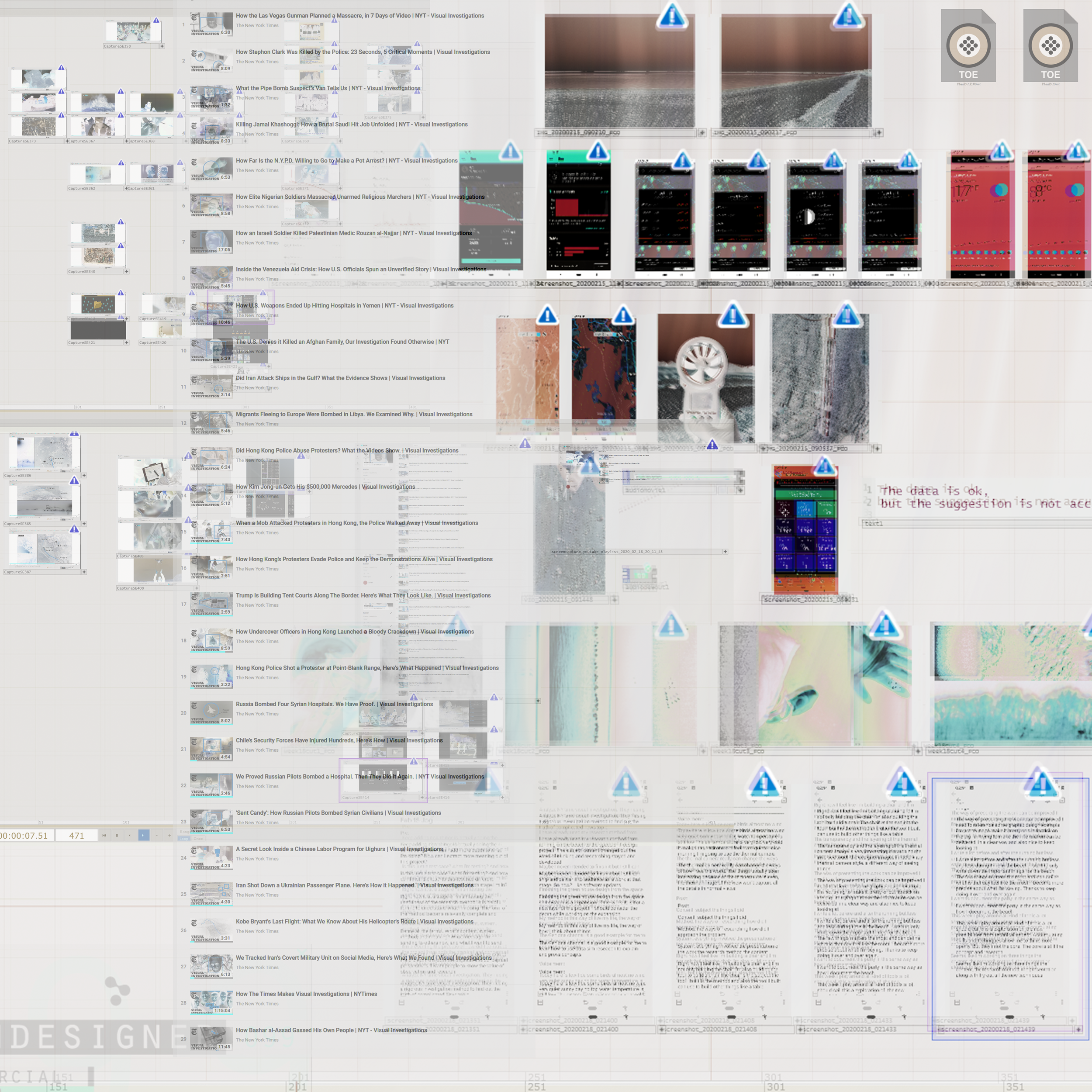Enable Loop playback mode
1092x1092 pixels.
(184, 839)
